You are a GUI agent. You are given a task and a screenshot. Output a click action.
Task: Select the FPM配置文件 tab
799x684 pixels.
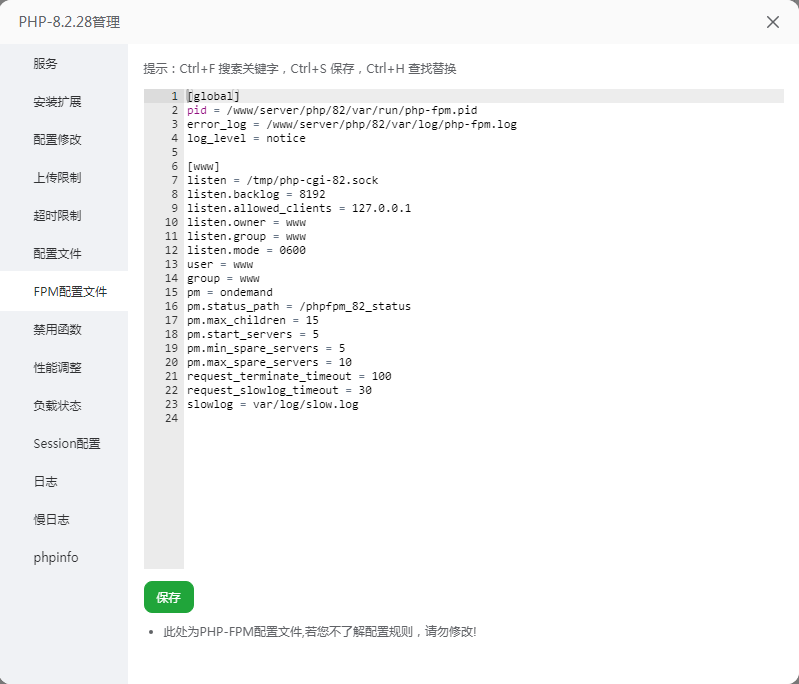(69, 292)
